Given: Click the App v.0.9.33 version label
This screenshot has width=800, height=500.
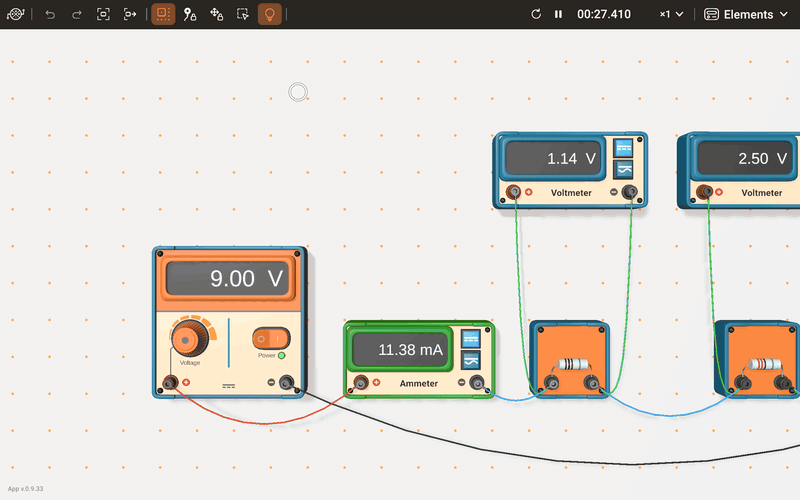Looking at the screenshot, I should (x=26, y=488).
